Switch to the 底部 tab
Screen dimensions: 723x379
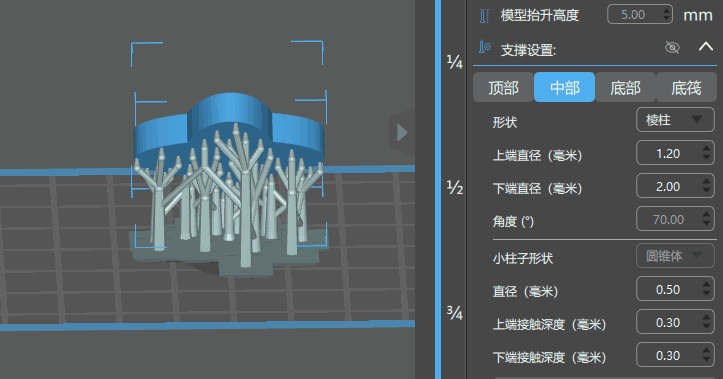(625, 87)
